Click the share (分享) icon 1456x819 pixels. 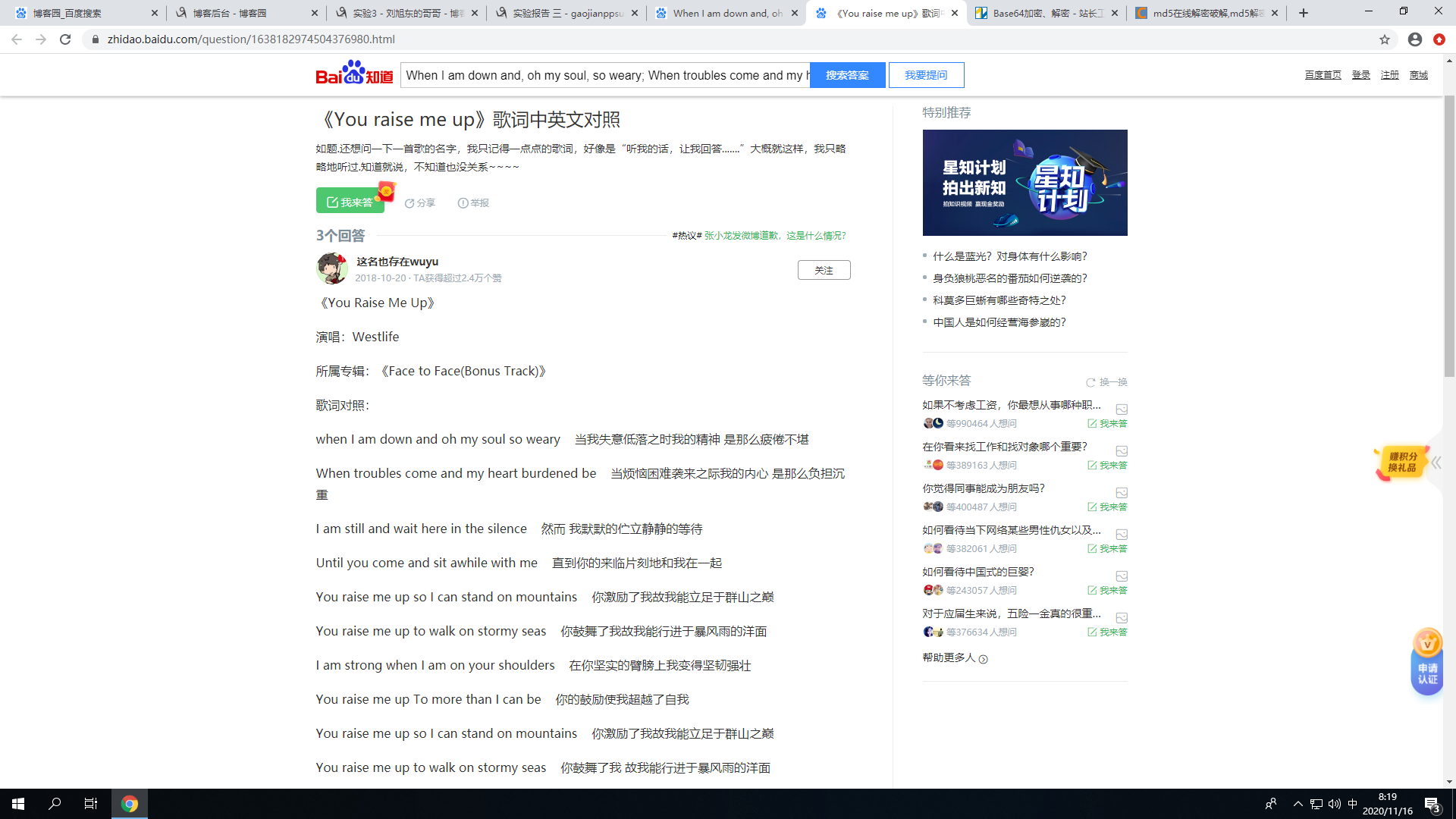point(409,203)
